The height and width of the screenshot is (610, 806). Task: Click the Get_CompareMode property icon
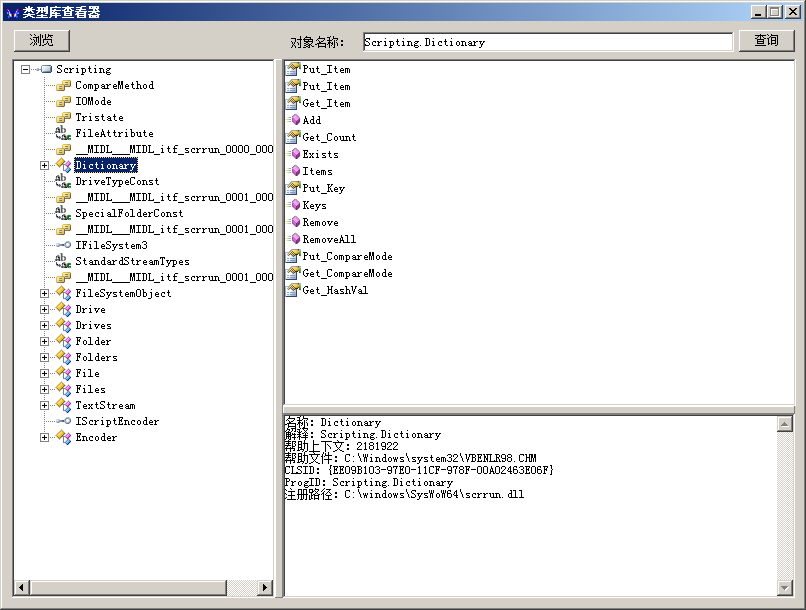(x=293, y=273)
